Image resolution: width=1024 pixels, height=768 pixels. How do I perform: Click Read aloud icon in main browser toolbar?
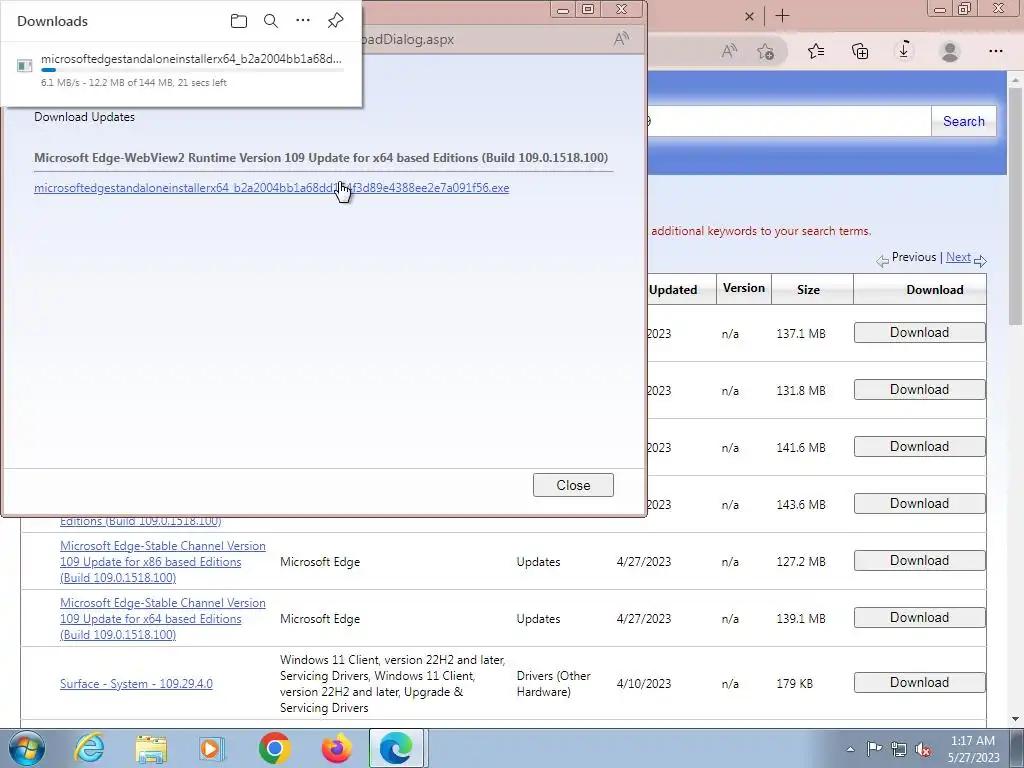[729, 51]
